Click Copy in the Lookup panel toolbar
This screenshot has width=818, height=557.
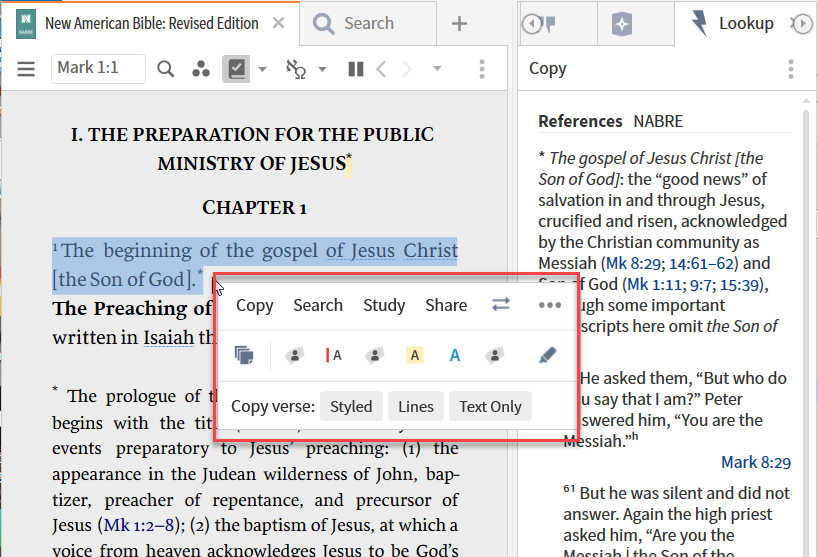point(547,69)
